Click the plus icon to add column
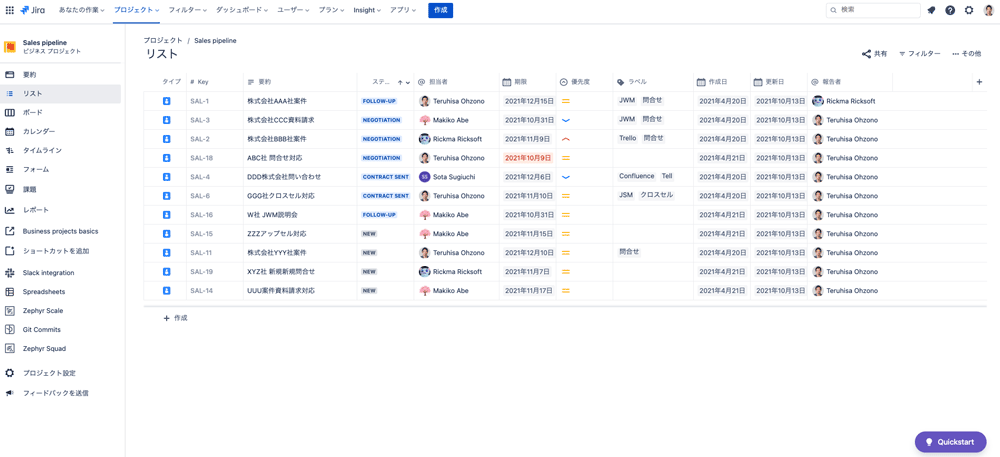 pos(980,82)
